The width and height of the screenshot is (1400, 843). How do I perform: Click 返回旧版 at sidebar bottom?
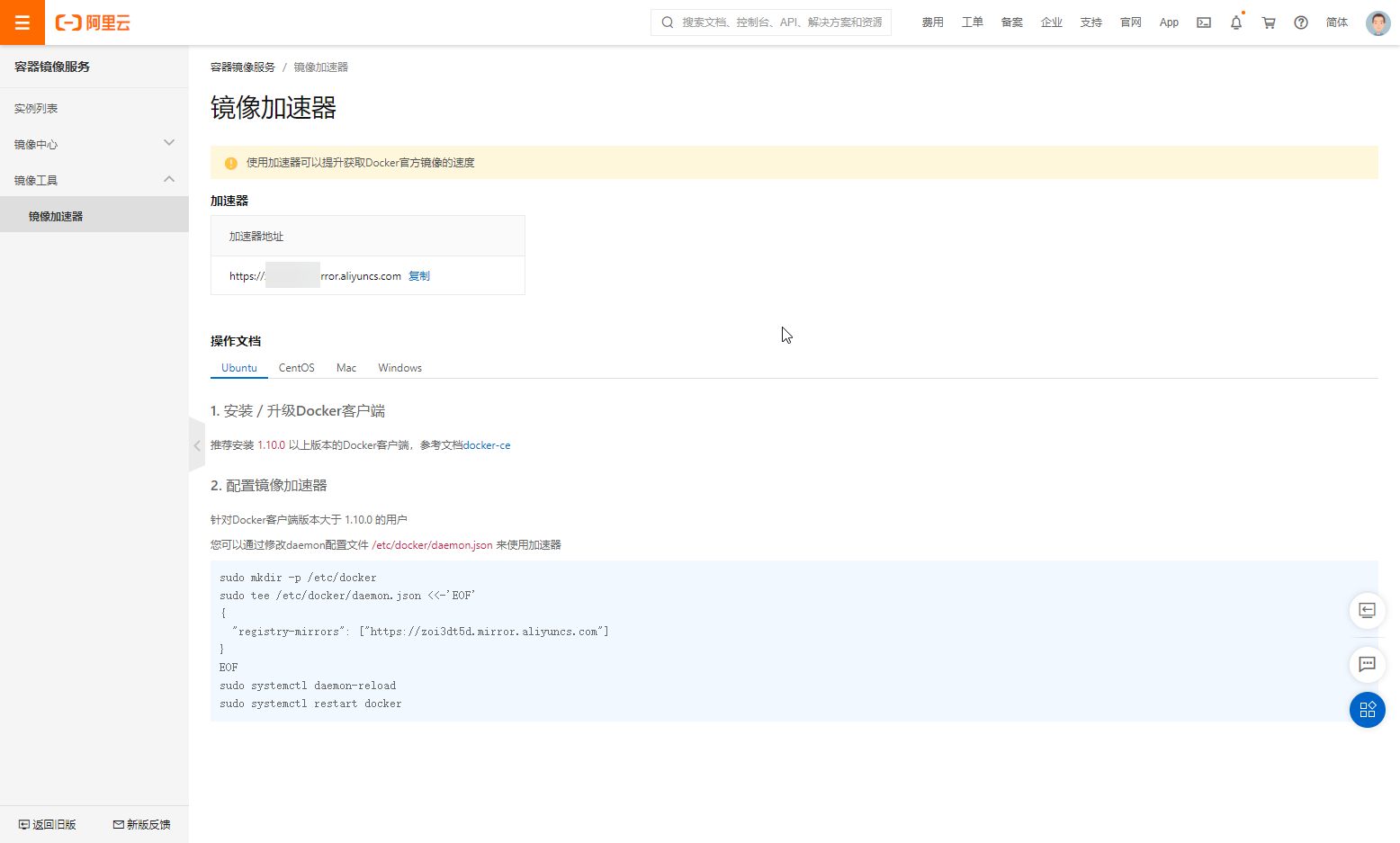[x=48, y=825]
